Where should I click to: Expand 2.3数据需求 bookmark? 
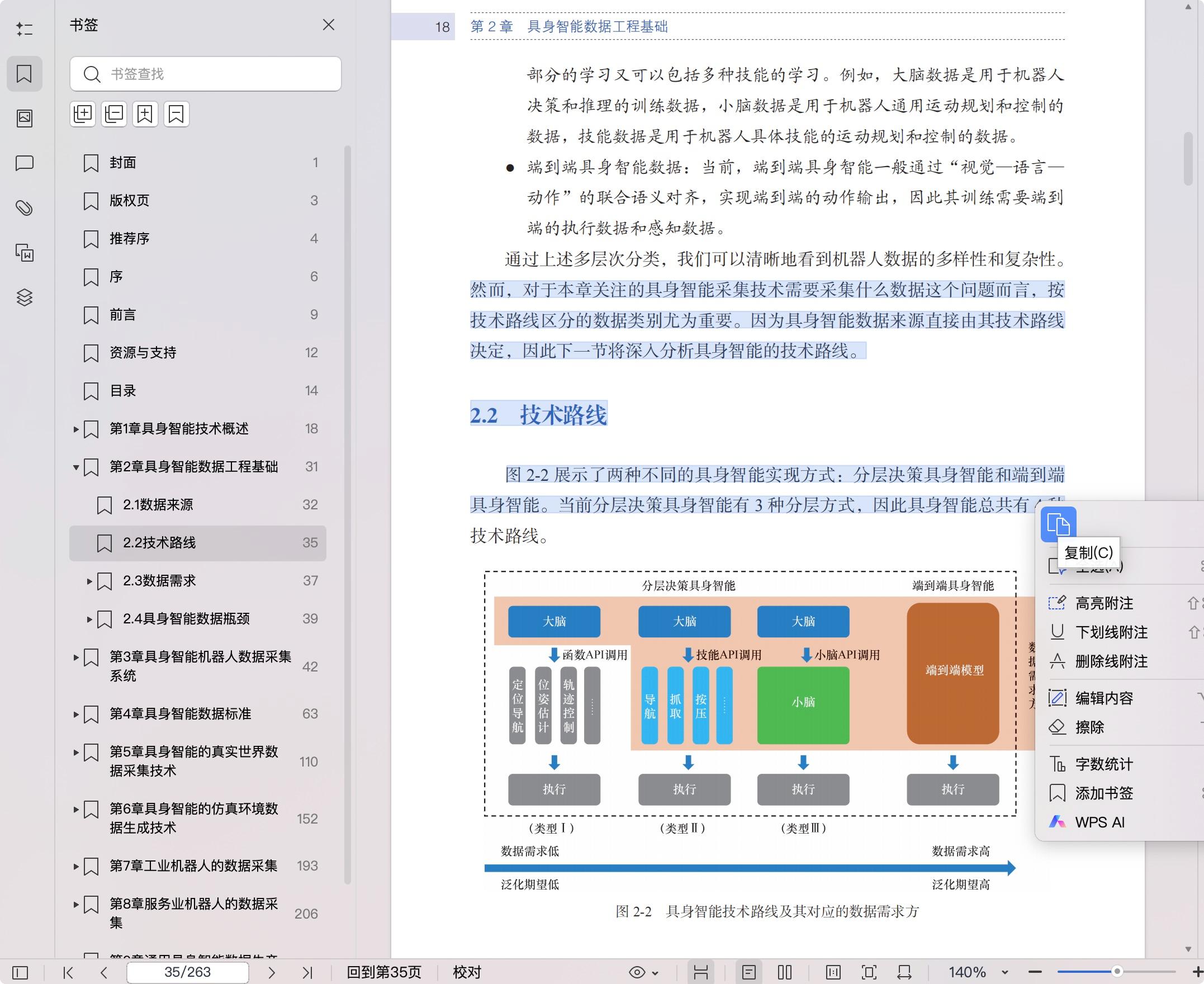[x=89, y=581]
